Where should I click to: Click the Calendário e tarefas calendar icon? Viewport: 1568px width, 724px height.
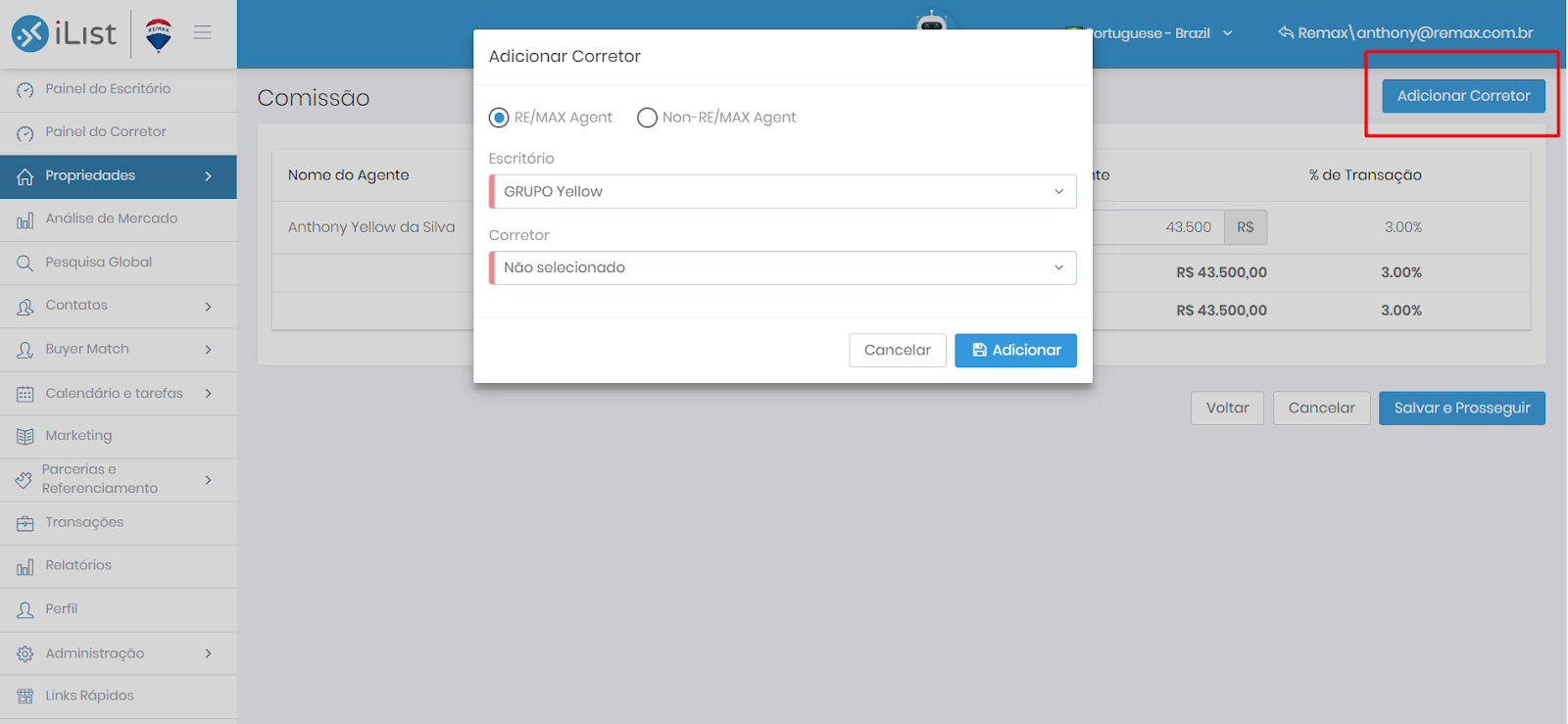click(x=25, y=394)
